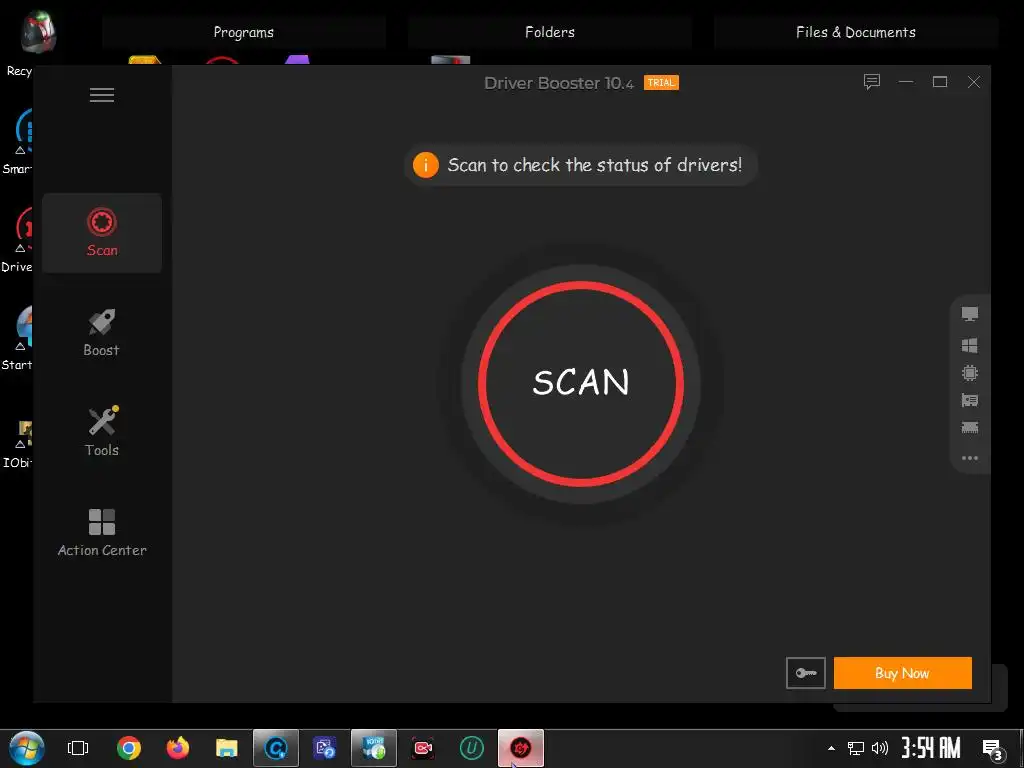
Task: Open feedback chat icon in title bar
Action: point(872,82)
